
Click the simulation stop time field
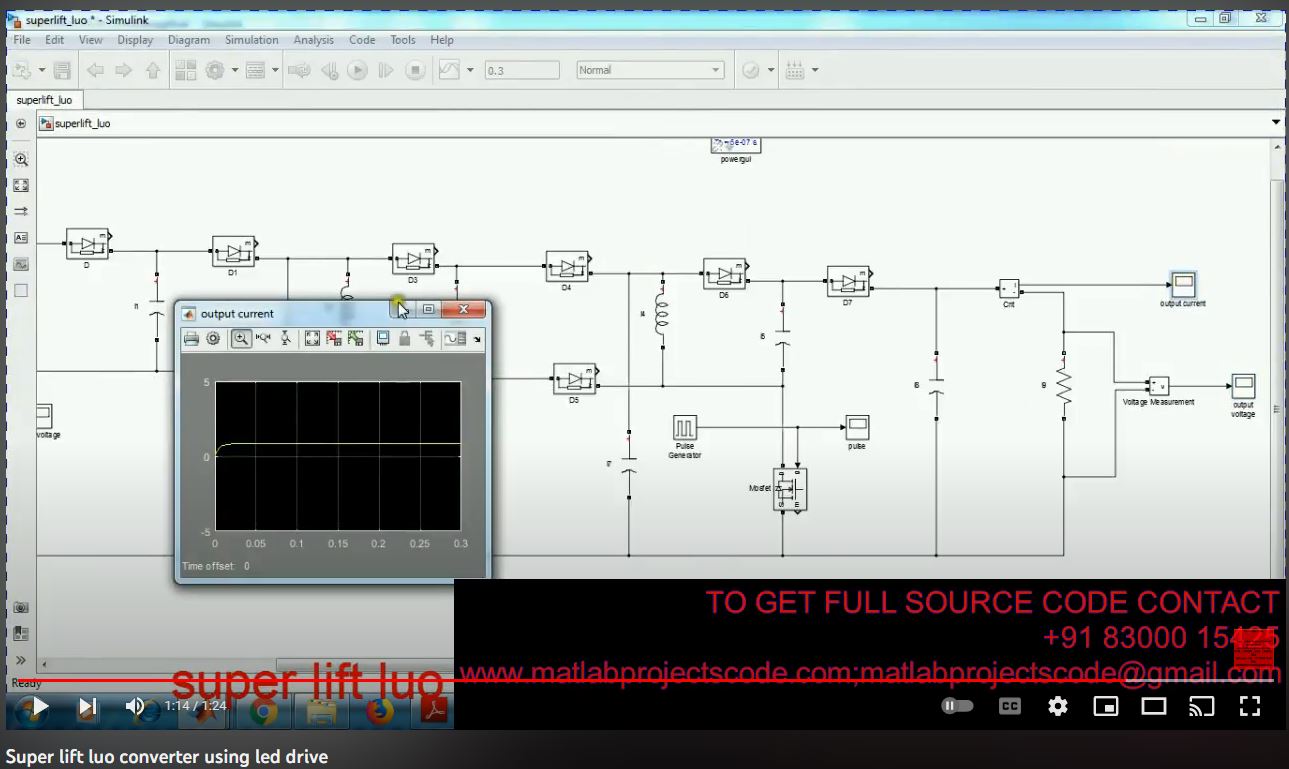521,70
